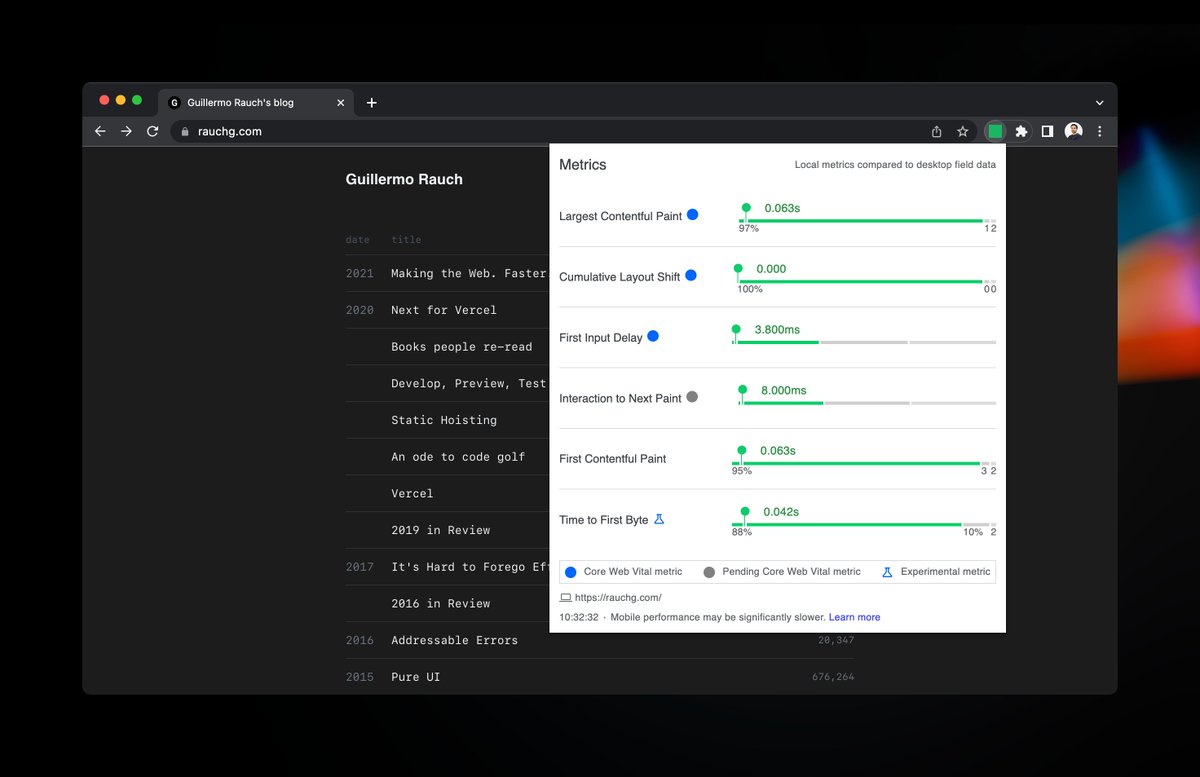The width and height of the screenshot is (1200, 777).
Task: Click the blue dot beside Largest Contentful Paint
Action: tap(692, 215)
